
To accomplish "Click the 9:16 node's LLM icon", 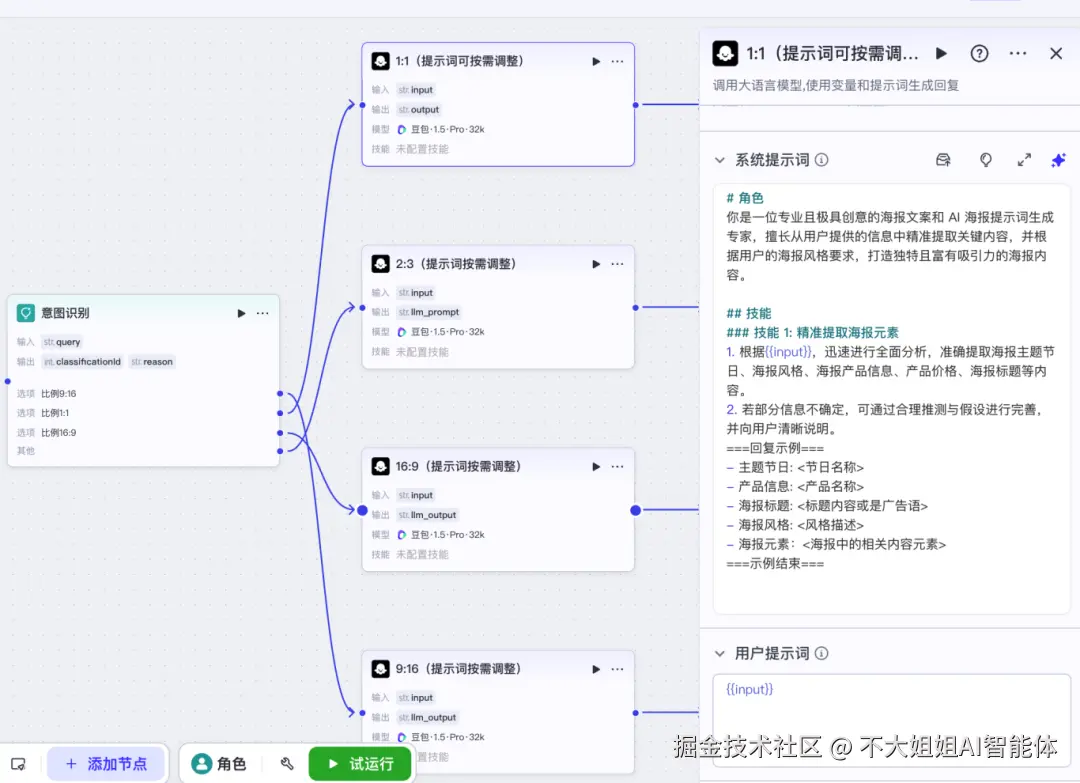I will pos(380,669).
